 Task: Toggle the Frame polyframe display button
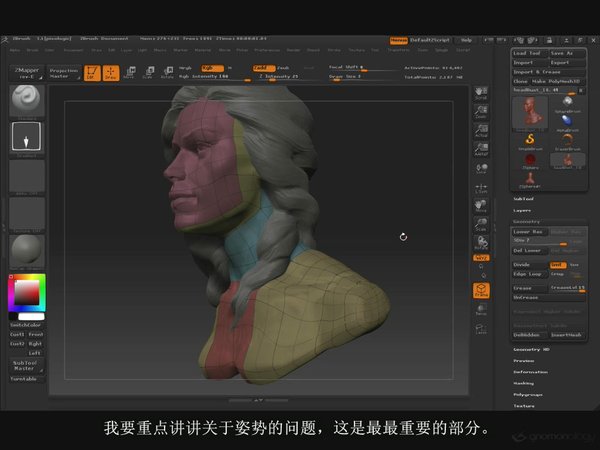(481, 290)
